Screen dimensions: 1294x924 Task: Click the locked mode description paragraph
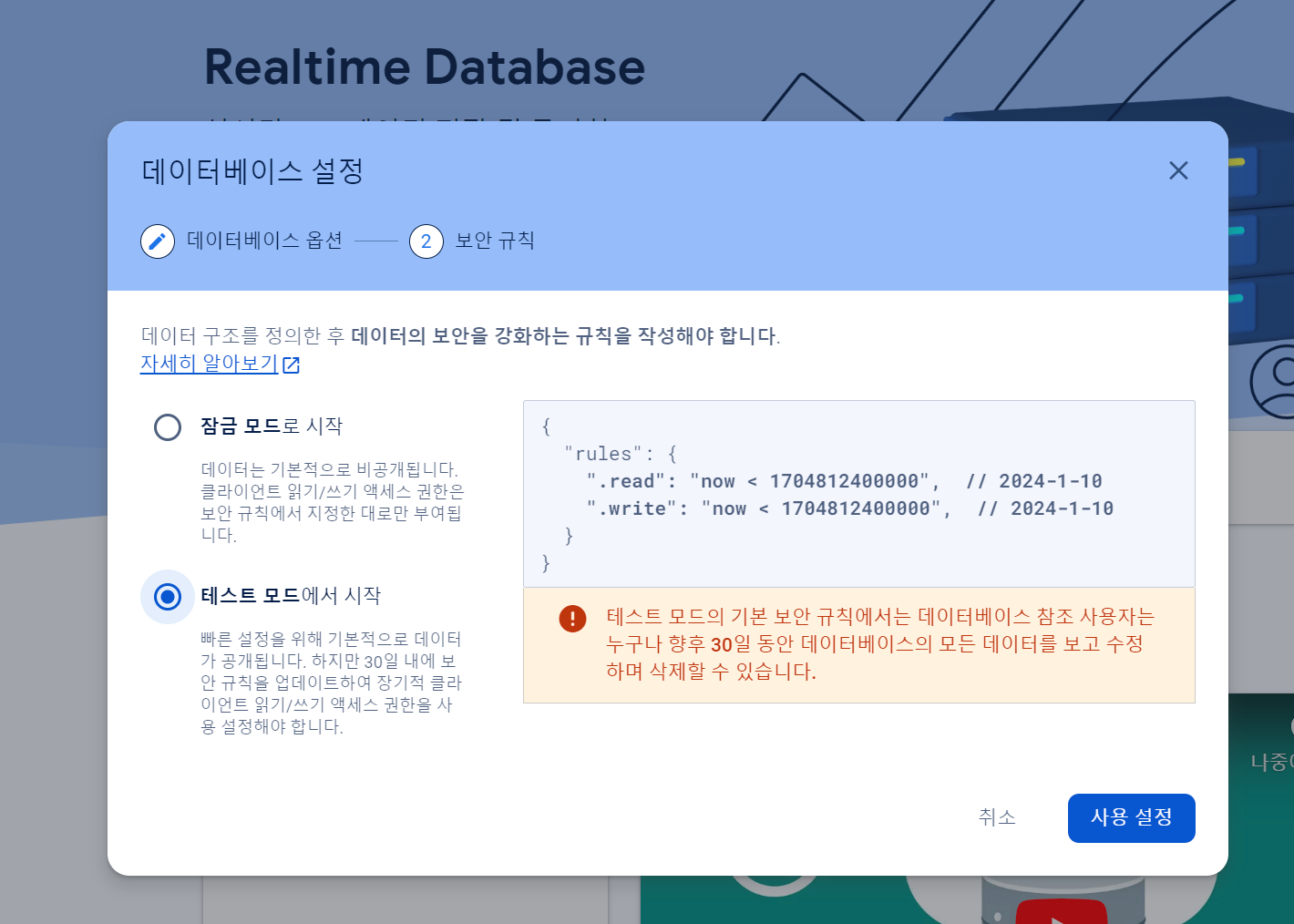click(333, 502)
